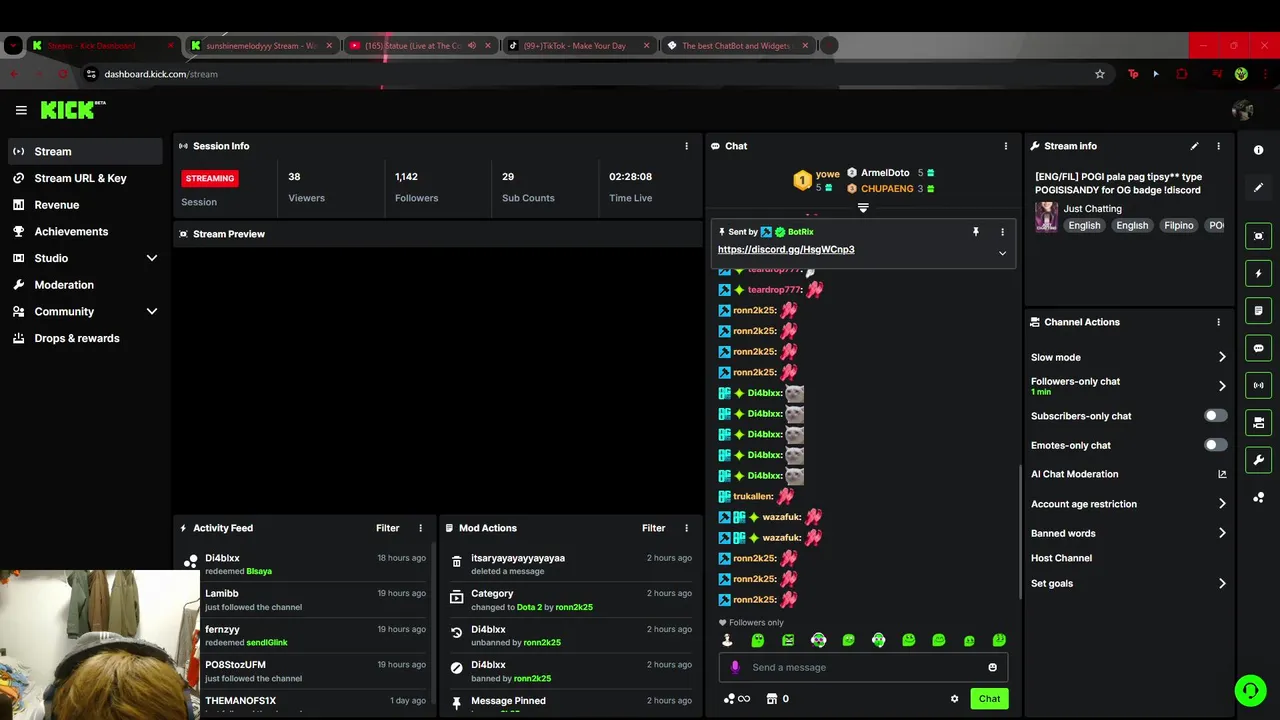
Task: Open Account age restriction settings
Action: tap(1129, 504)
